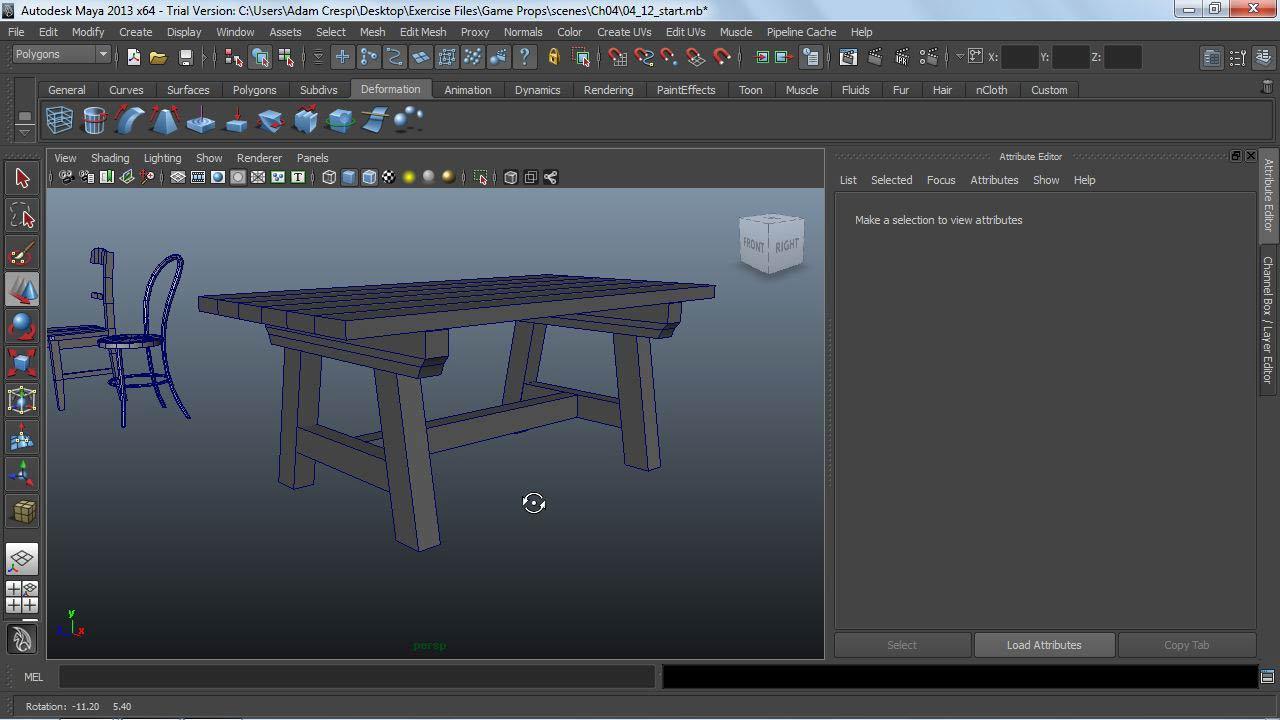Click the X coordinate input field
Viewport: 1280px width, 720px height.
click(1019, 57)
